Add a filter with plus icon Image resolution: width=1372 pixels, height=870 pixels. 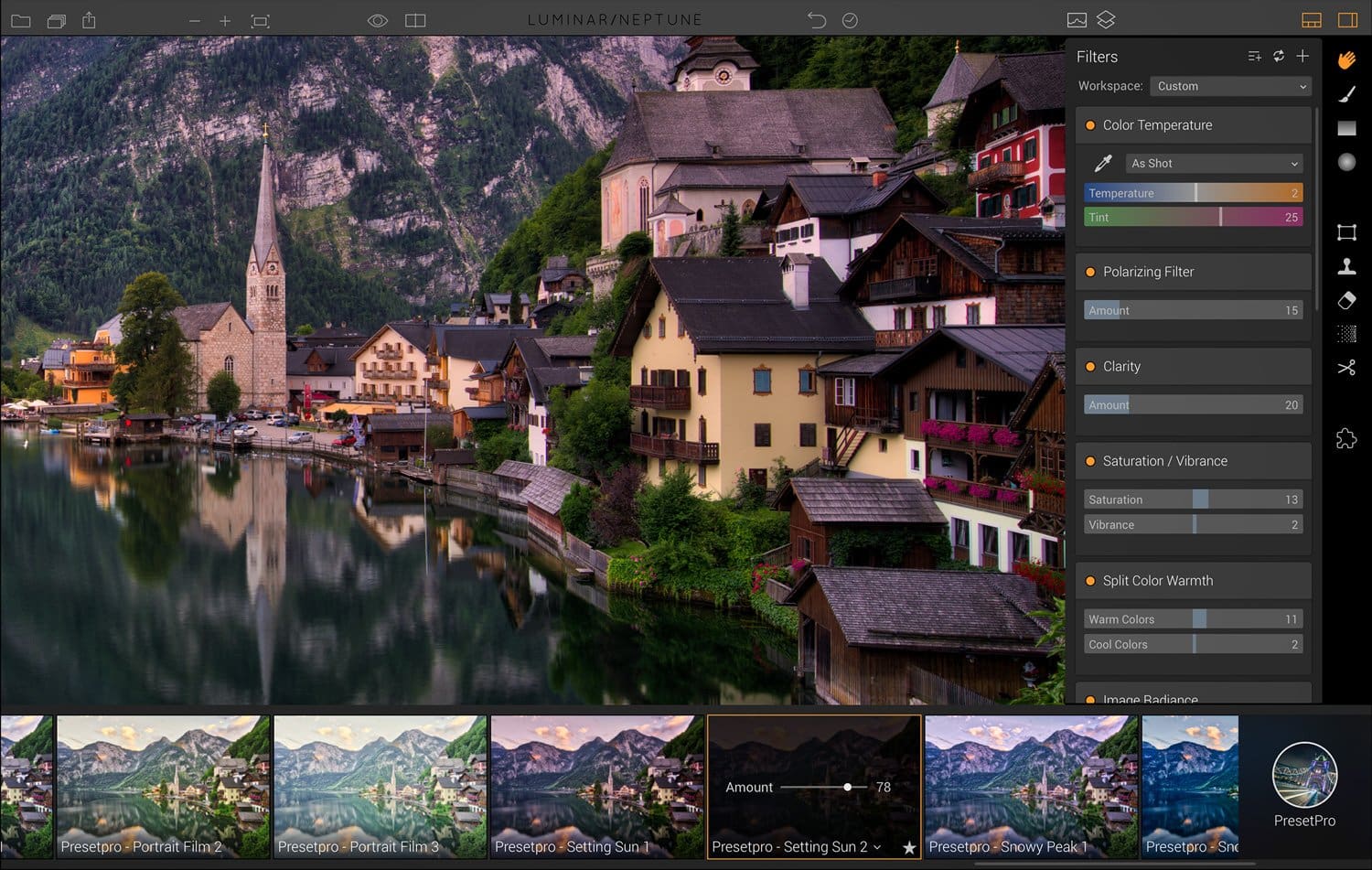(x=1302, y=57)
